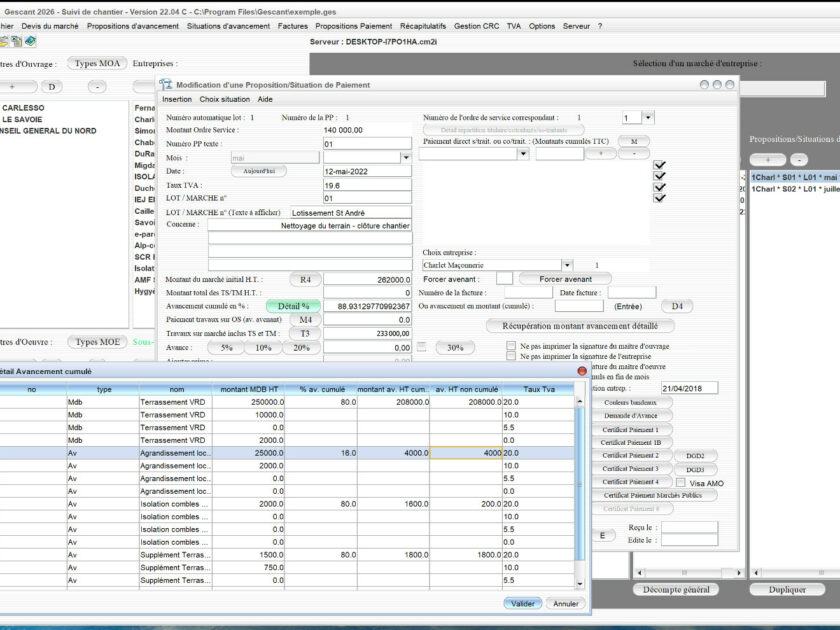840x630 pixels.
Task: Open the Mois dropdown arrow
Action: 406,158
